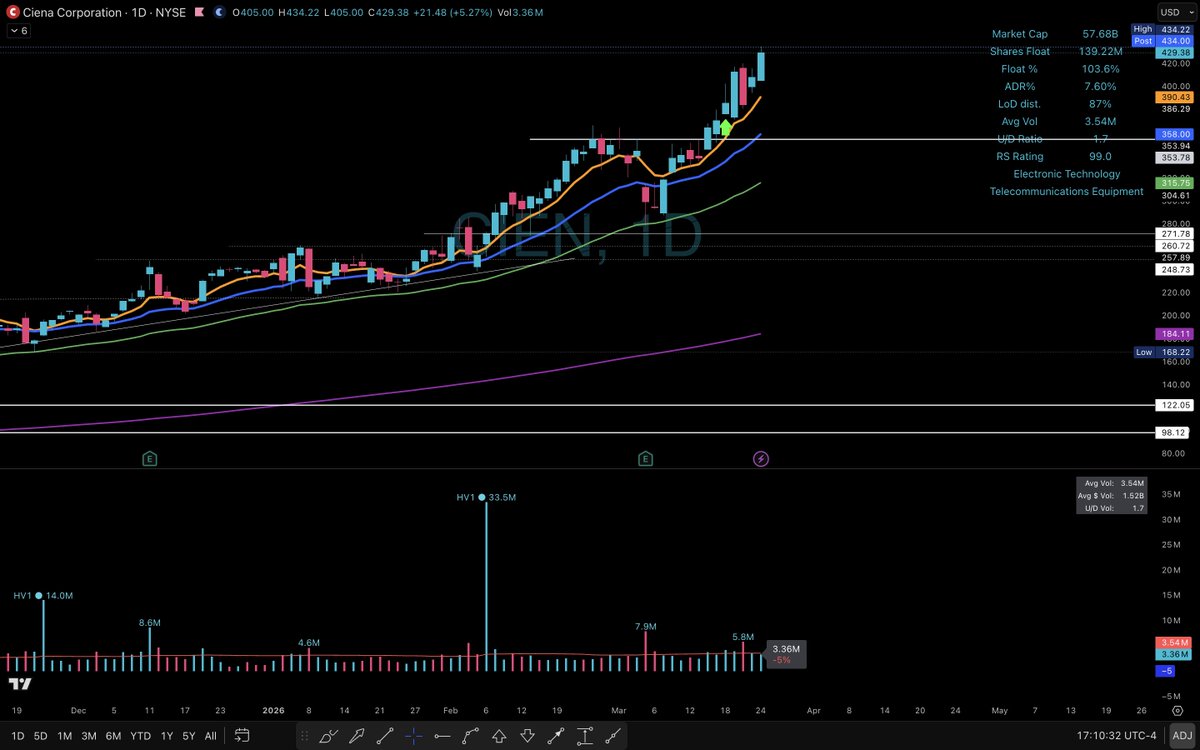Click the Ciena red symbol logo

11,12
